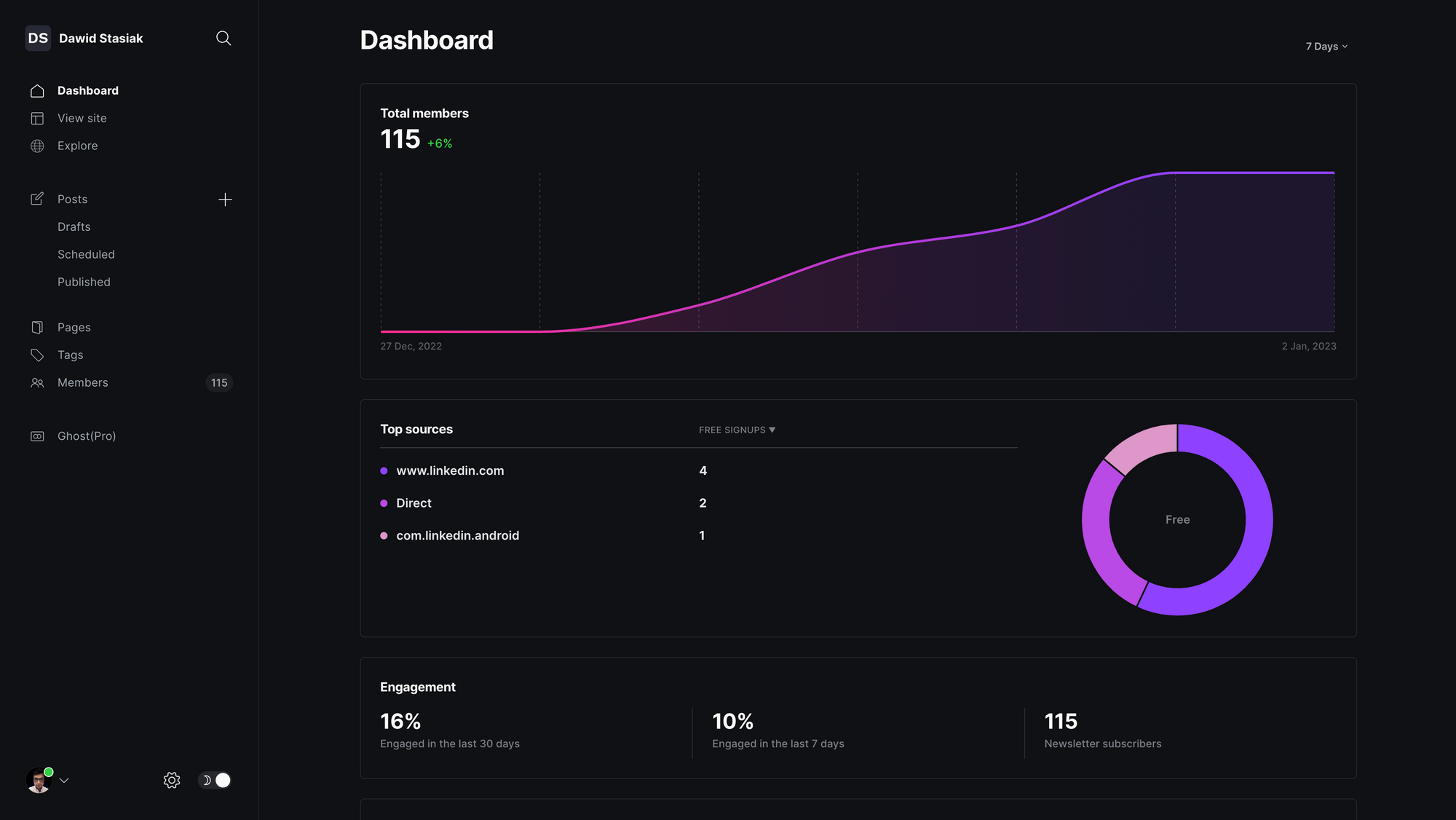Click the Members count badge 115
Image resolution: width=1456 pixels, height=820 pixels.
(219, 383)
